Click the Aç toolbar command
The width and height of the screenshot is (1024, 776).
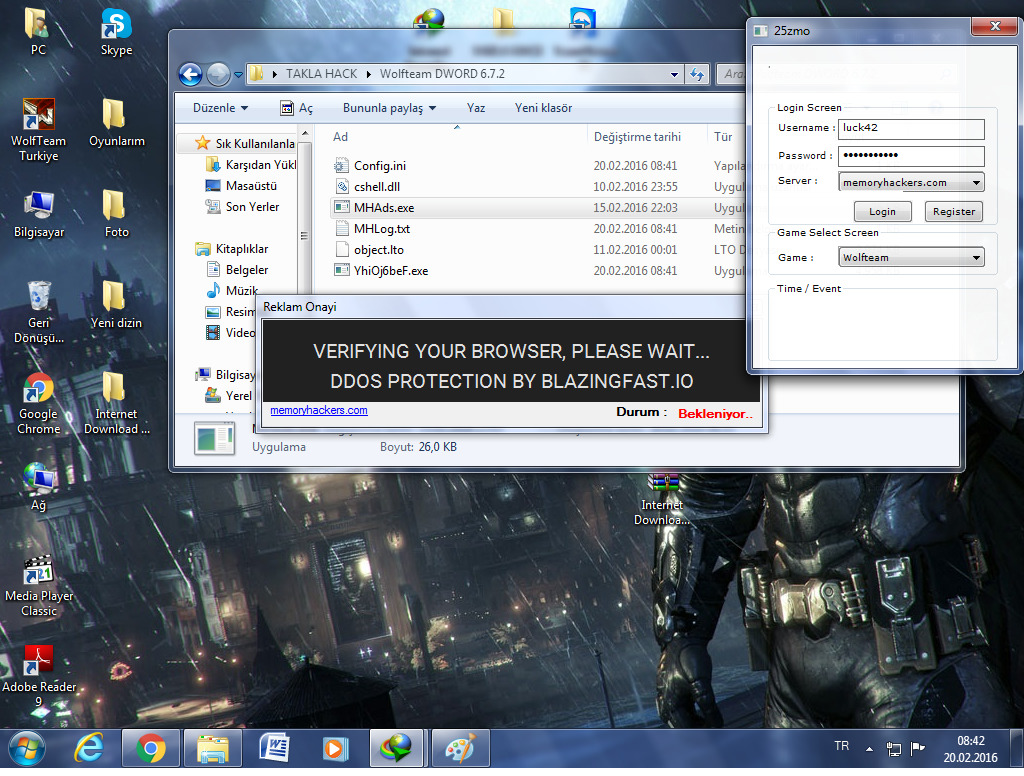tap(297, 108)
